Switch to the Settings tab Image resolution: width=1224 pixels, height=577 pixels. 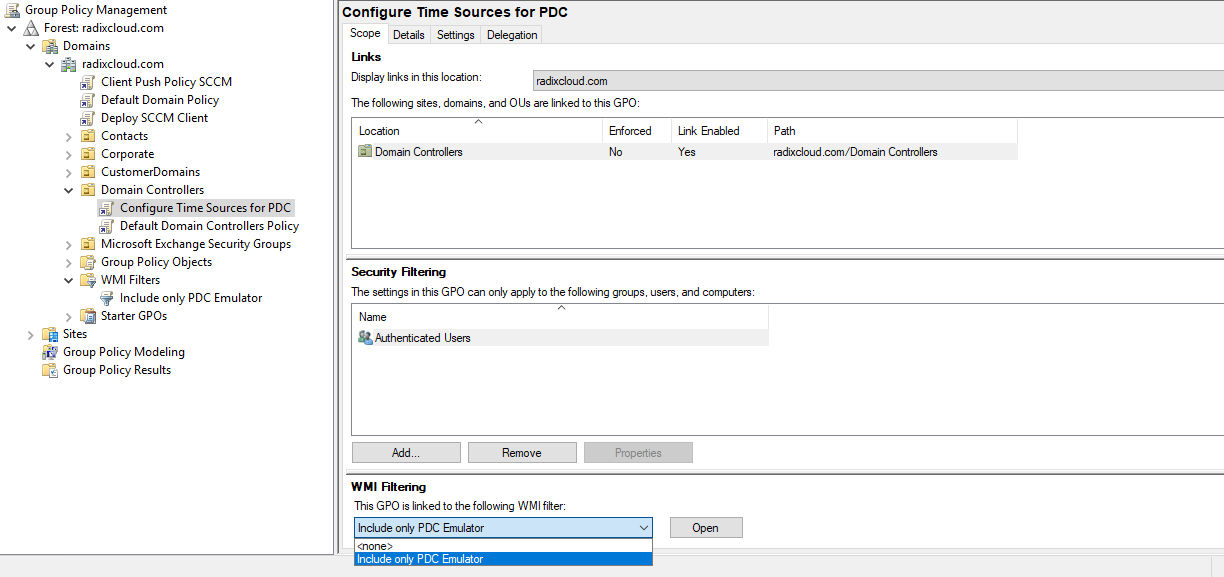[455, 34]
